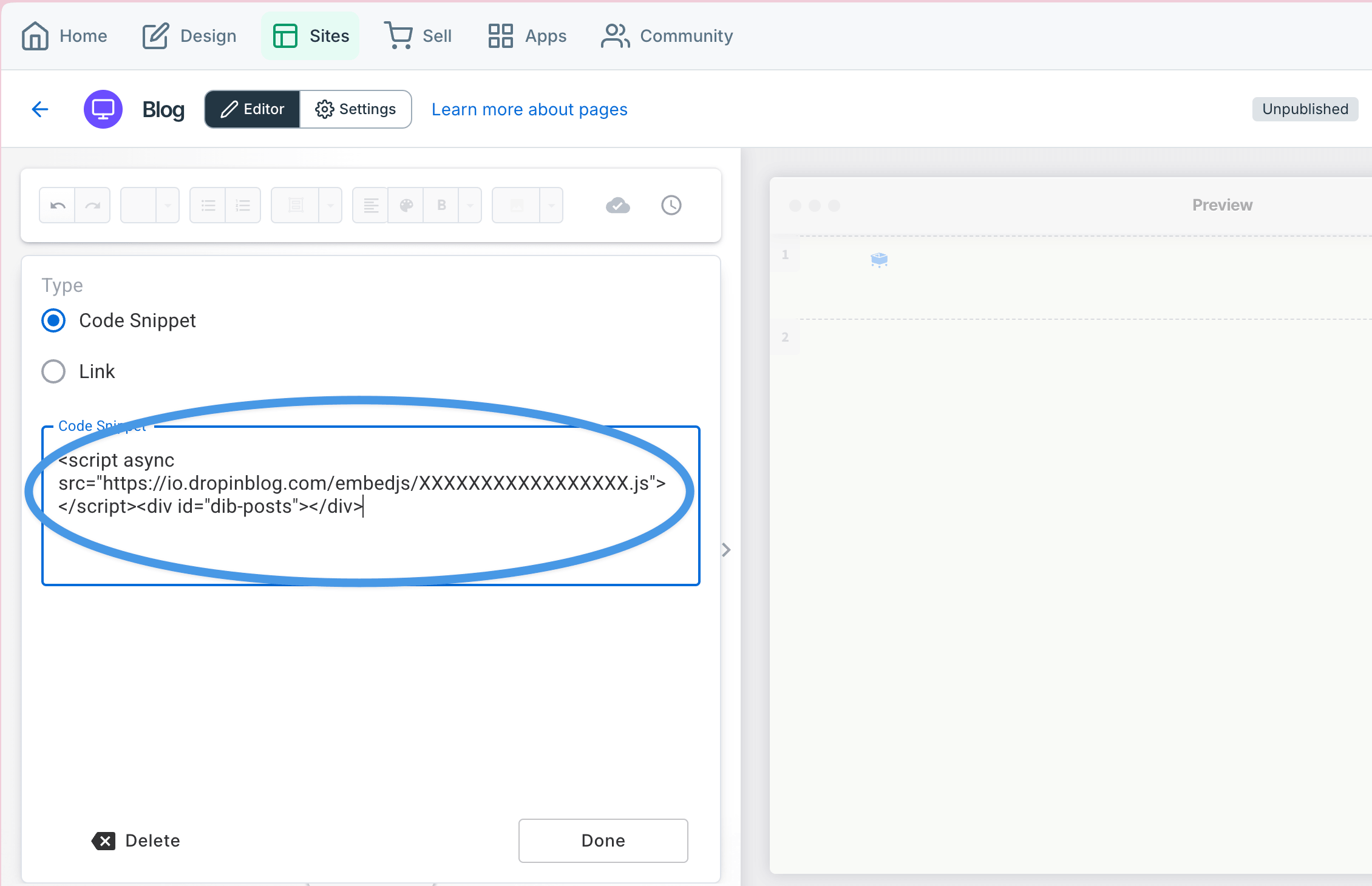Go back using the left arrow

(40, 109)
